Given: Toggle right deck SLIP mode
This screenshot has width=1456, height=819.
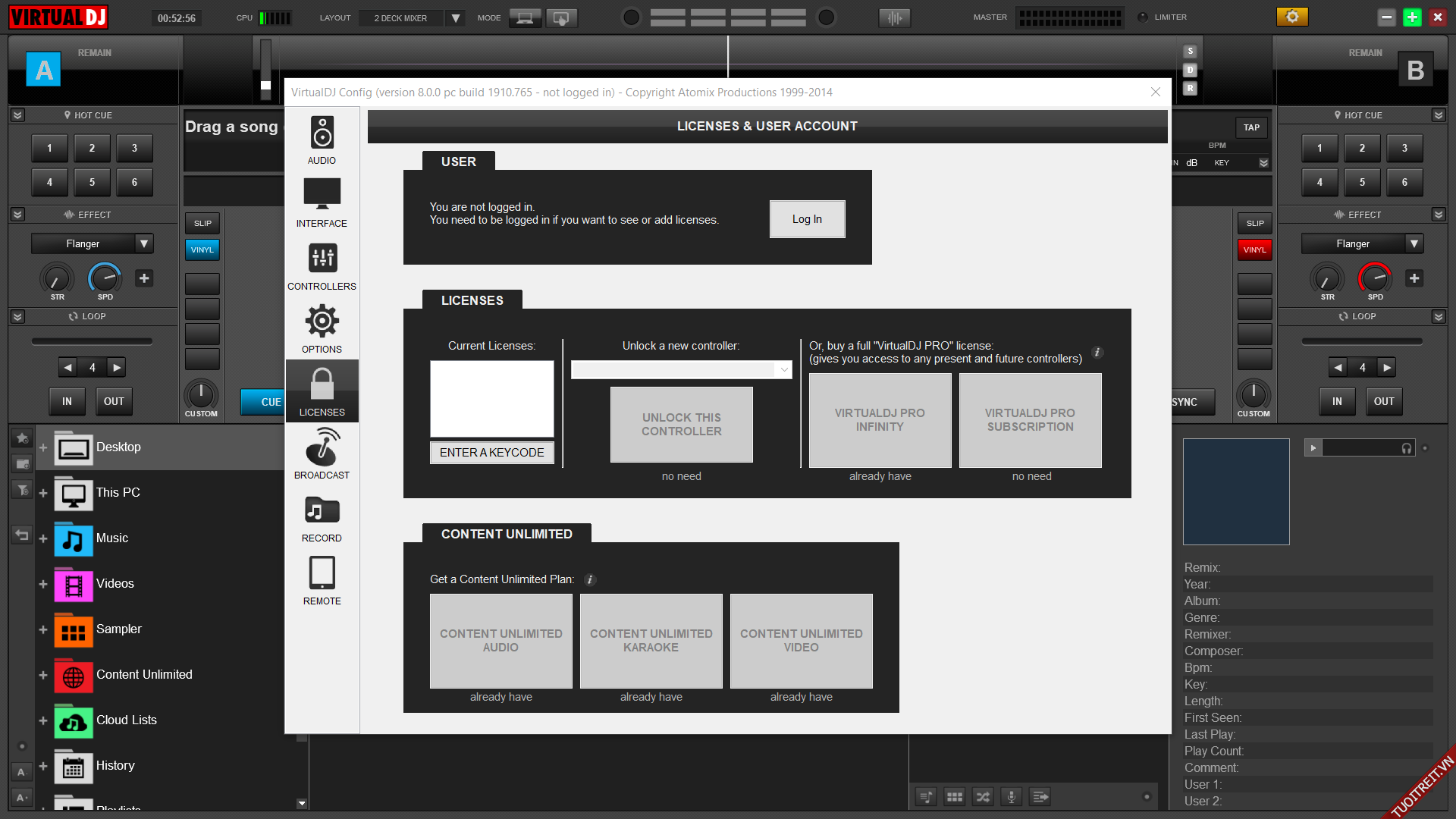Looking at the screenshot, I should pos(1254,223).
